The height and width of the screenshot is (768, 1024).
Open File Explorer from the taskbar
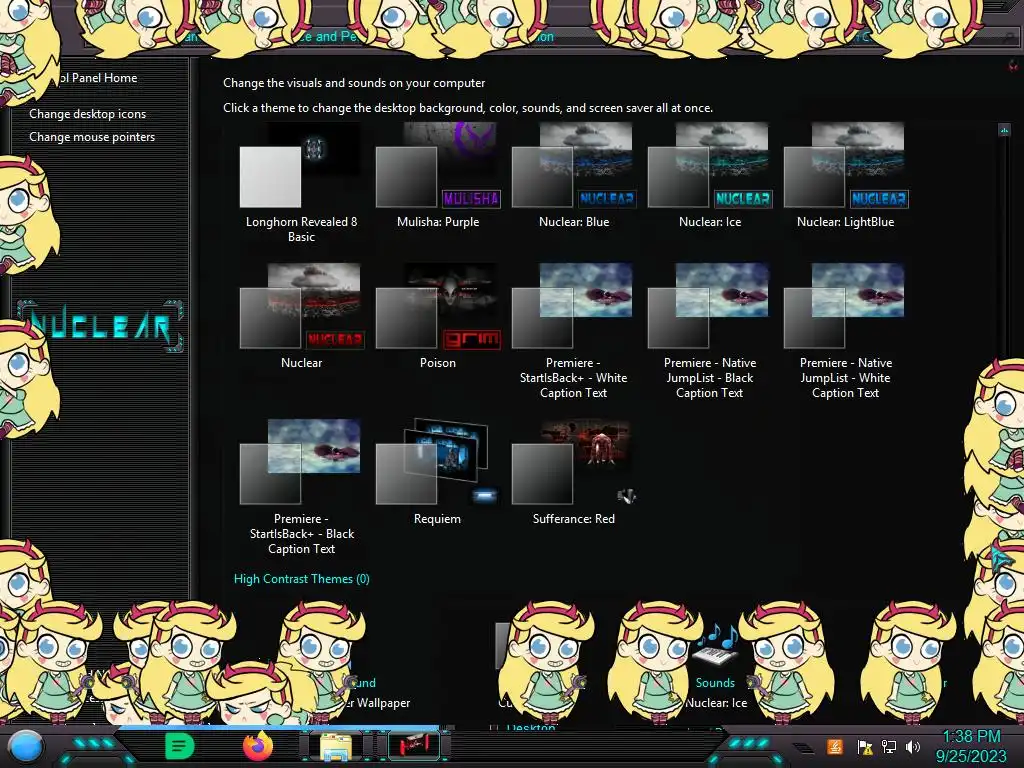(x=336, y=747)
